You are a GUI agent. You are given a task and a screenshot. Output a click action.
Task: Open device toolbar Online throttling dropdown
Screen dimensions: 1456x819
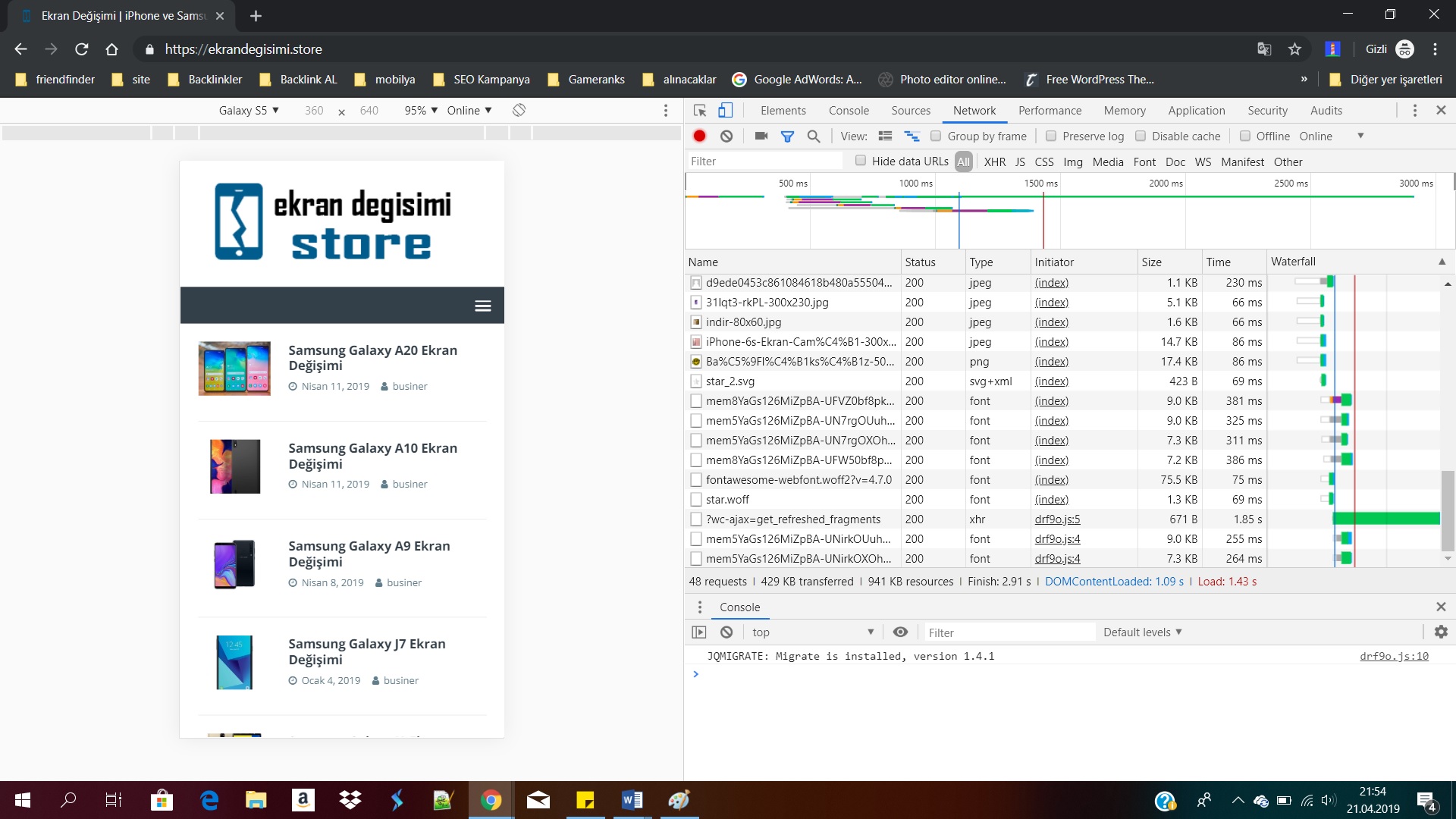[469, 111]
